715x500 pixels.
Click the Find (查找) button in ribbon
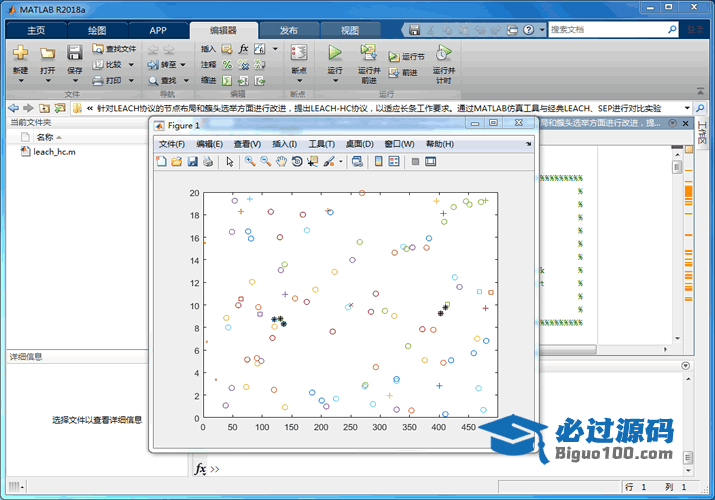(162, 81)
